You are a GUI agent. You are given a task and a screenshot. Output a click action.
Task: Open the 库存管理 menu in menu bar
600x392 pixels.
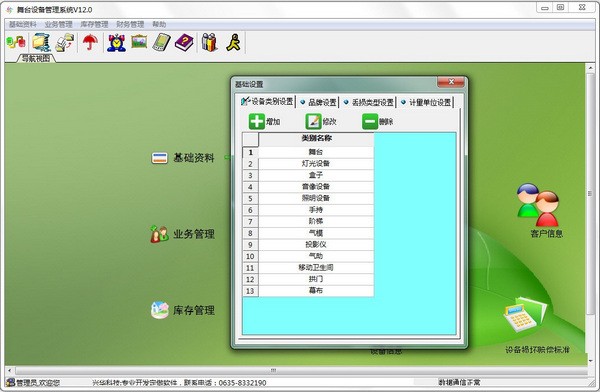(94, 24)
